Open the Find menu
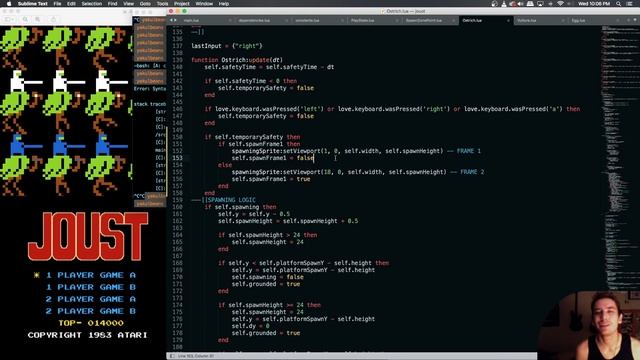640x360 pixels. (x=112, y=4)
